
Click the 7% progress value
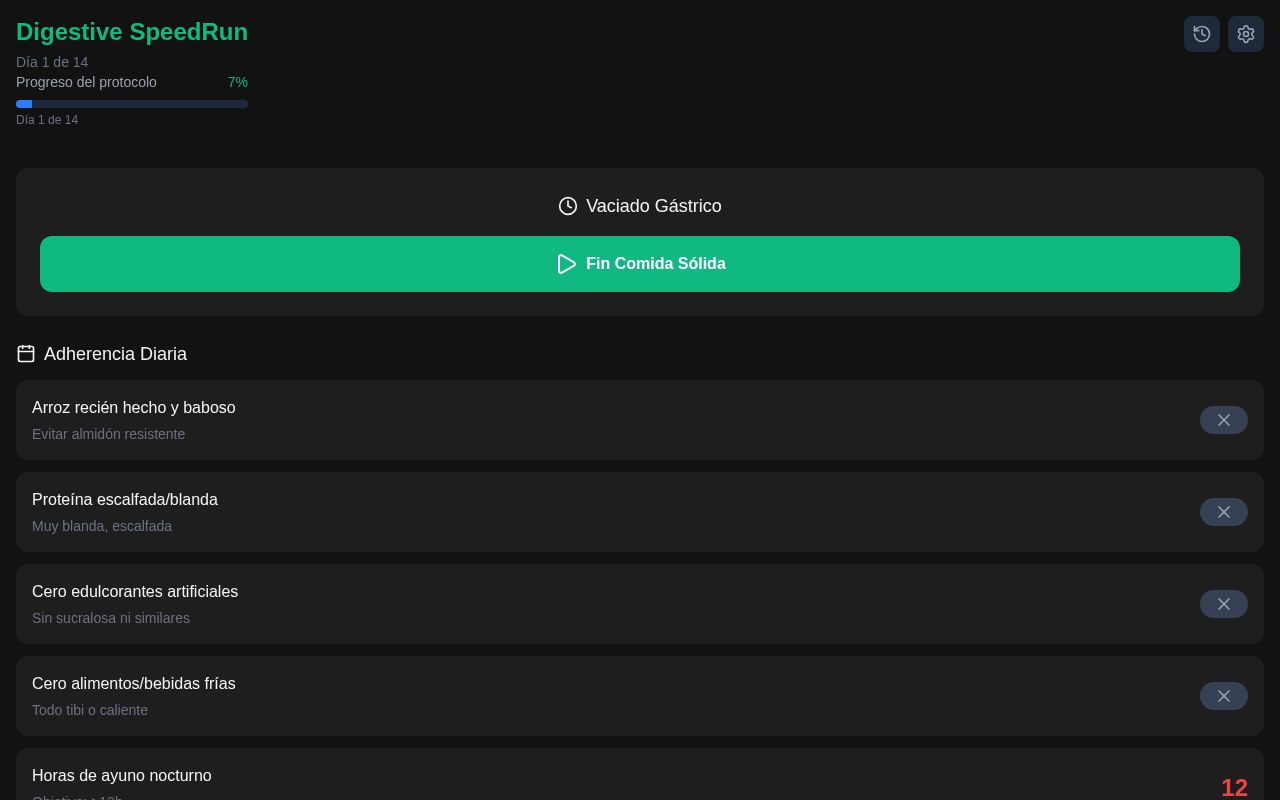click(x=238, y=82)
